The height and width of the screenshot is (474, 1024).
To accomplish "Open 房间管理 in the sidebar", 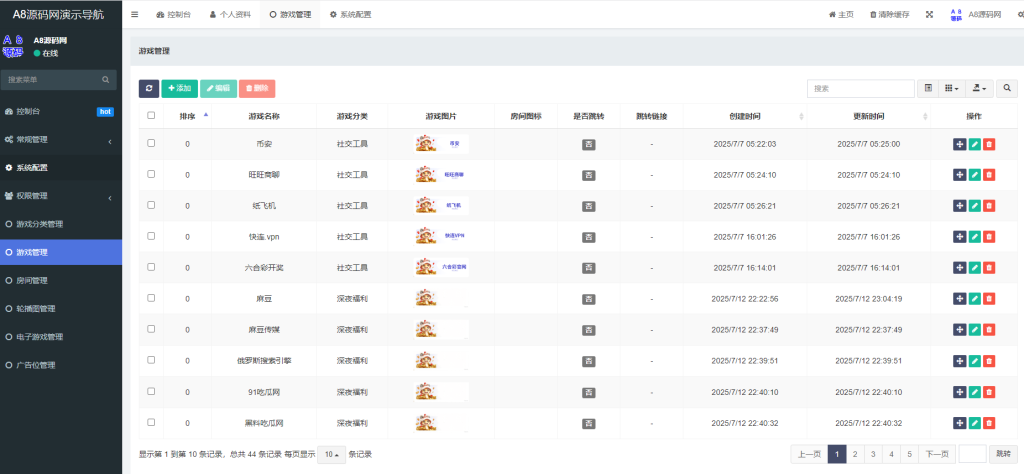I will point(61,281).
